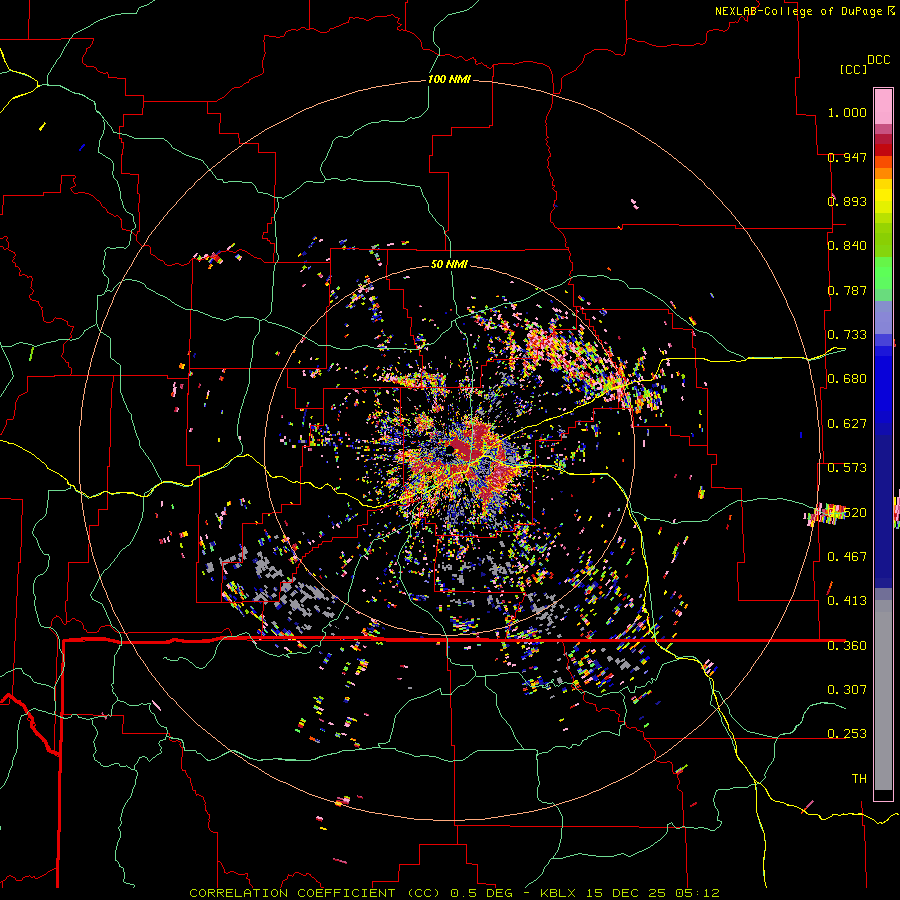Click the 0.573 color scale label
Viewport: 900px width, 900px height.
pyautogui.click(x=847, y=467)
